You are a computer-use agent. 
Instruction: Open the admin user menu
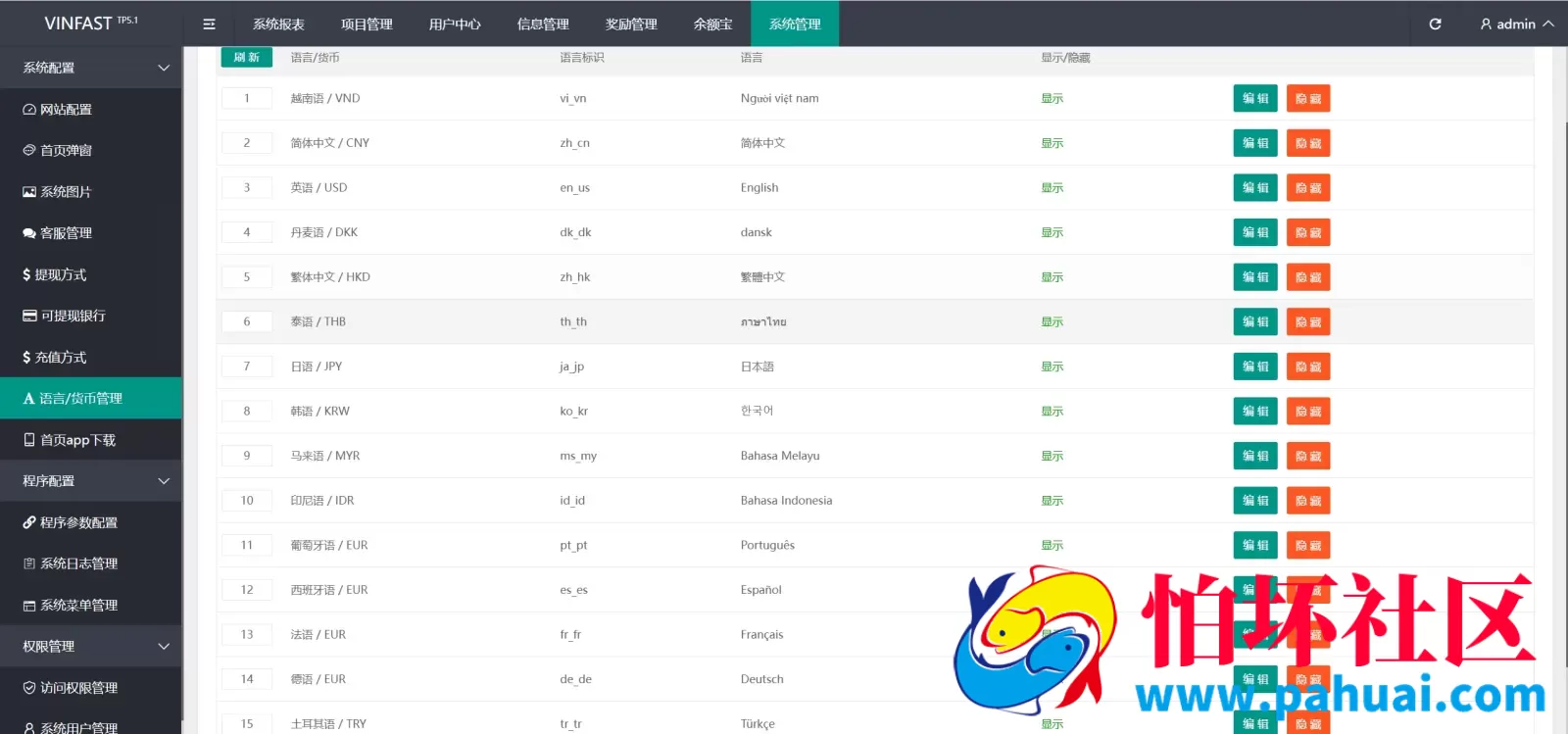coord(1516,24)
